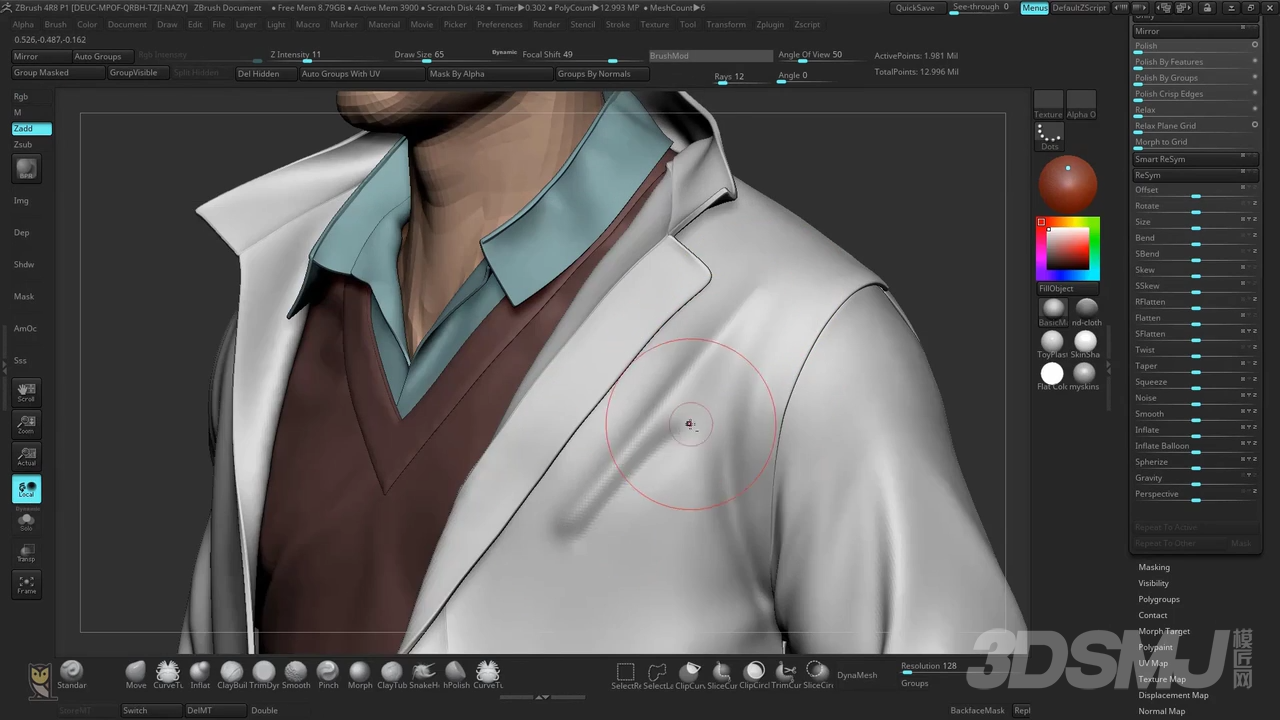This screenshot has height=720, width=1280.
Task: Choose the SliceCircle brush
Action: (x=818, y=675)
